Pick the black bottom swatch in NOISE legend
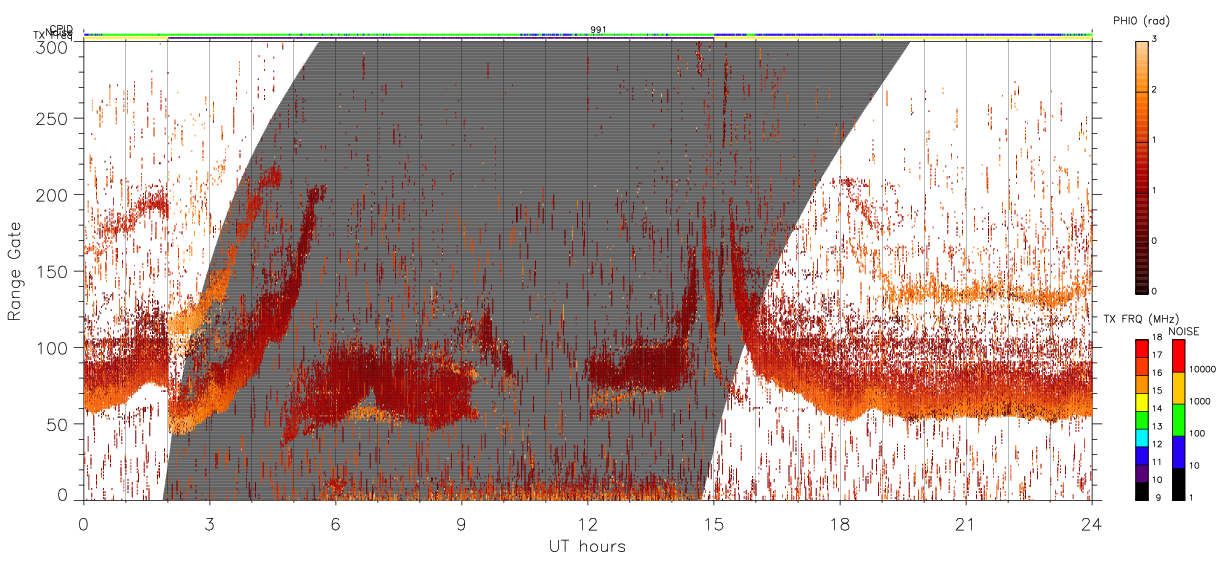Viewport: 1228px width, 567px height. [1178, 484]
